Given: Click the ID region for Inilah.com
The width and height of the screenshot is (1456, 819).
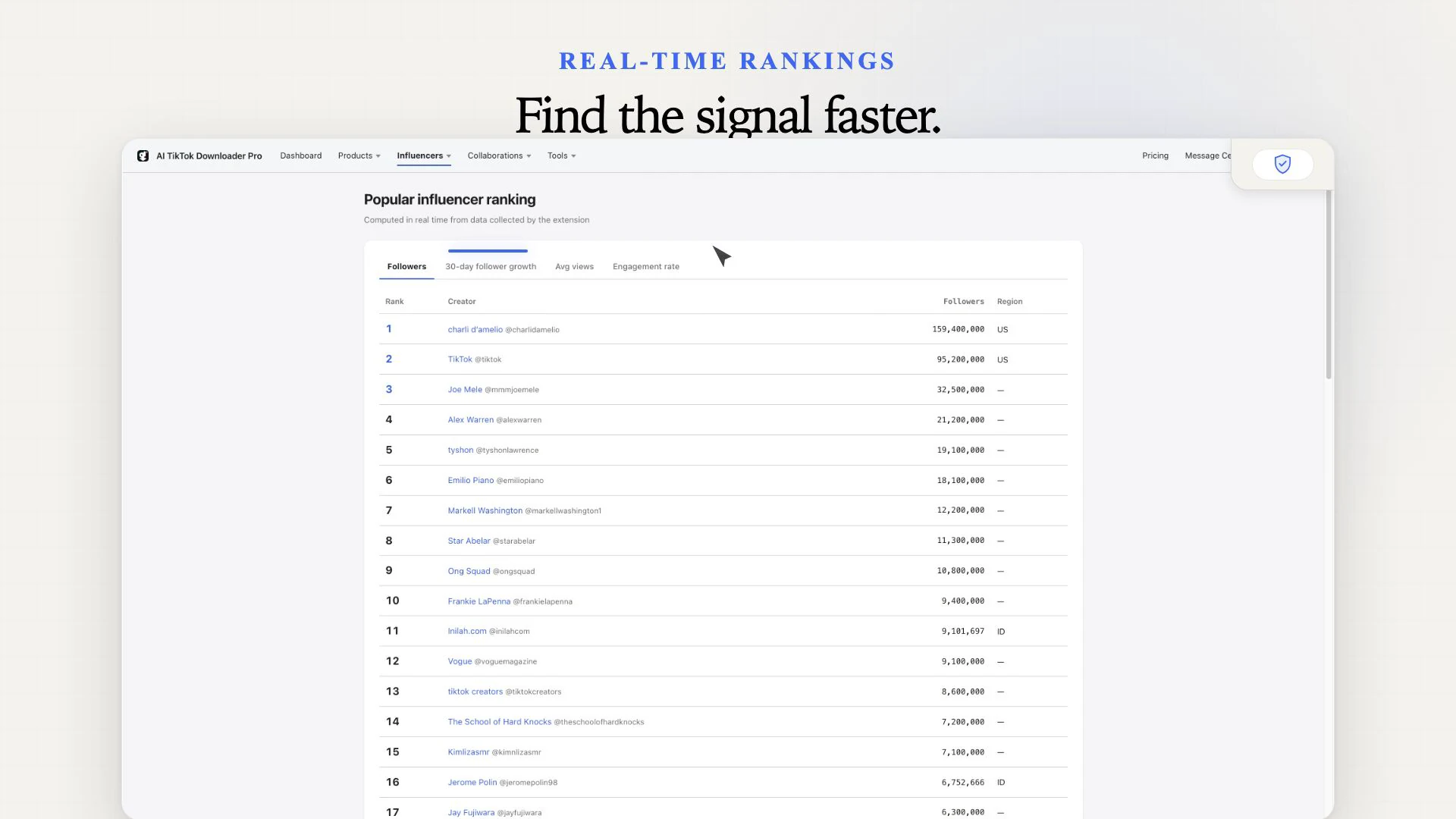Looking at the screenshot, I should point(1001,632).
